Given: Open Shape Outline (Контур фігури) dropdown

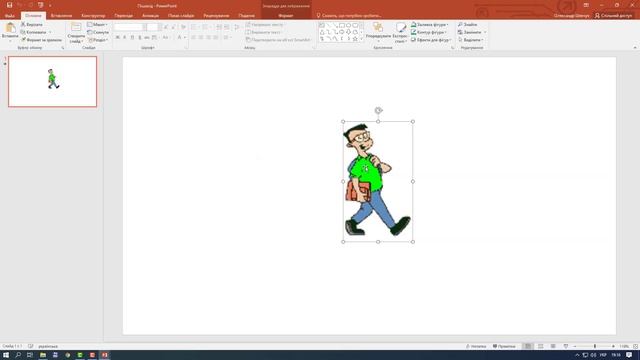Looking at the screenshot, I should pos(429,32).
